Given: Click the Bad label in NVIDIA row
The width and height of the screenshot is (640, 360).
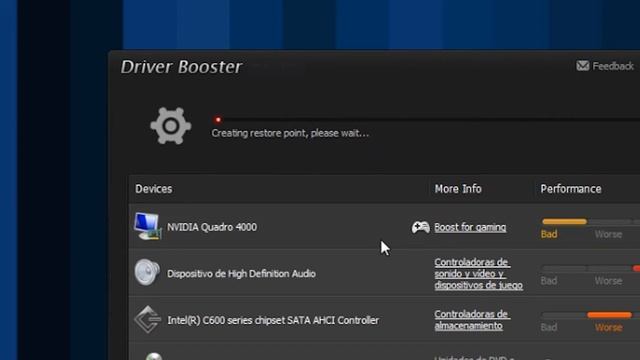Looking at the screenshot, I should point(549,234).
